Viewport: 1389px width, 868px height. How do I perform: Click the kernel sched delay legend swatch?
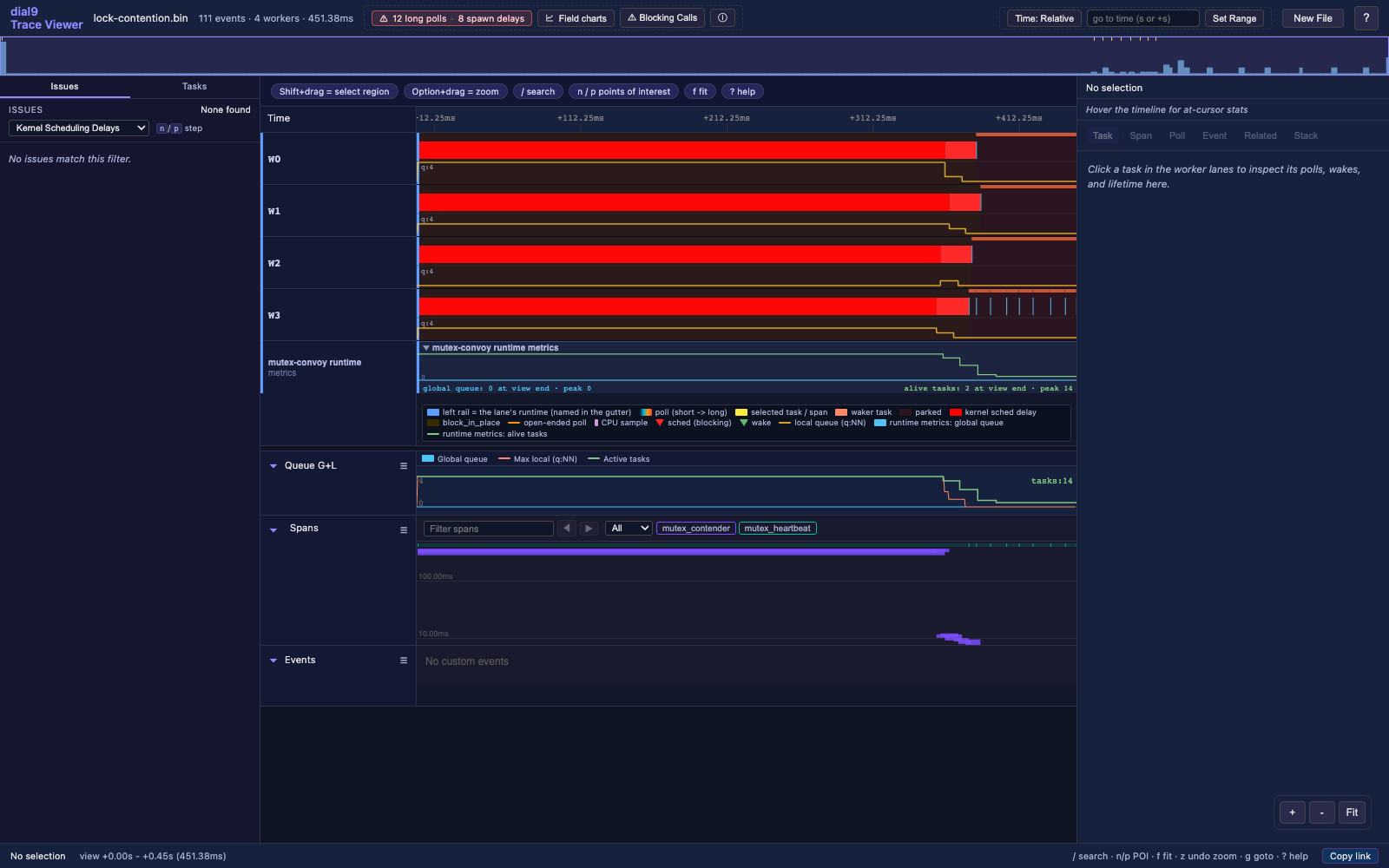[x=956, y=412]
